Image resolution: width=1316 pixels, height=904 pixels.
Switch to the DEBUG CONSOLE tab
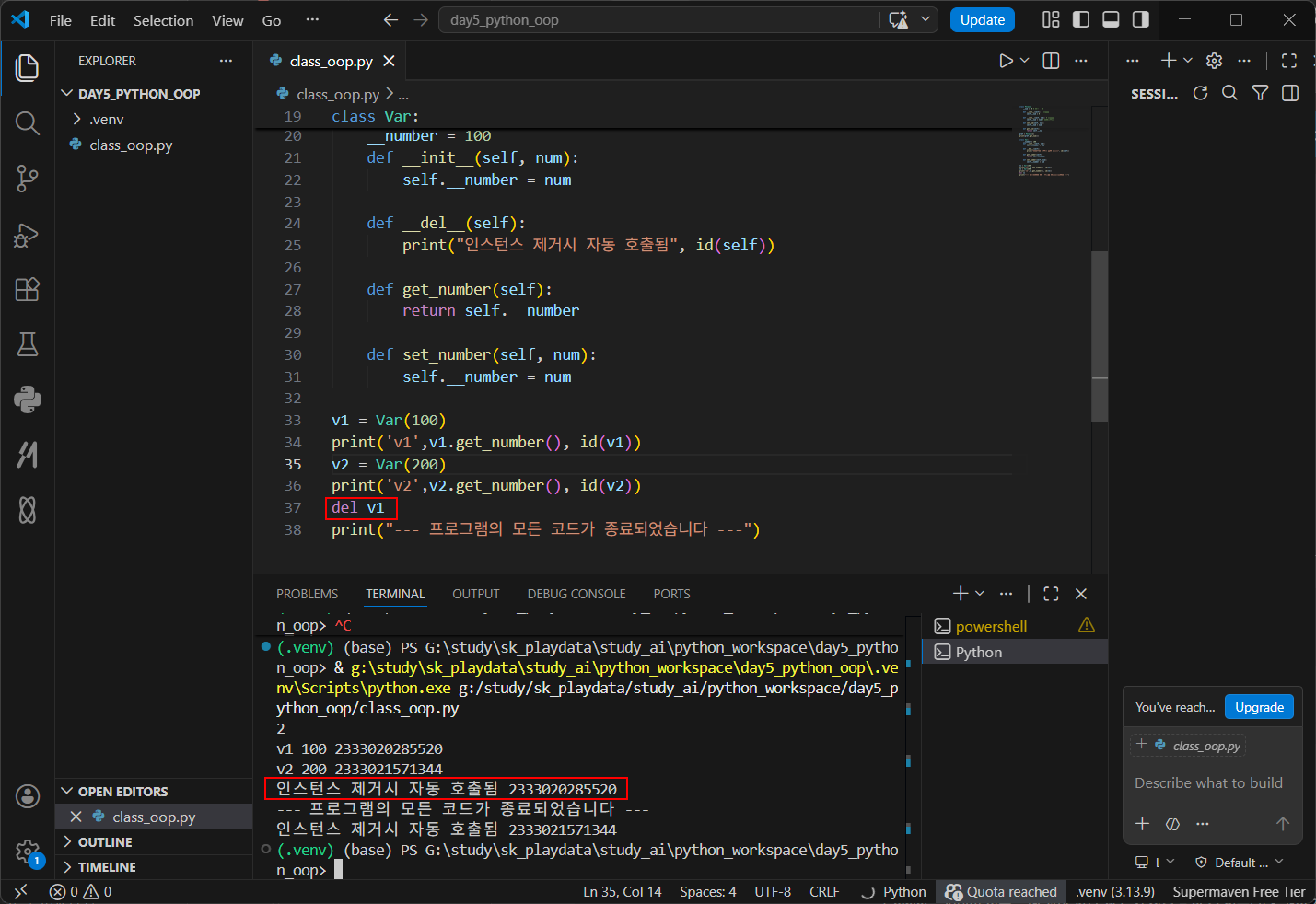click(x=576, y=594)
